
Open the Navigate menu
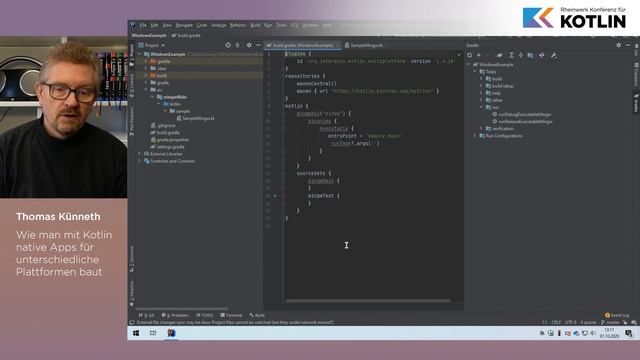tap(184, 25)
